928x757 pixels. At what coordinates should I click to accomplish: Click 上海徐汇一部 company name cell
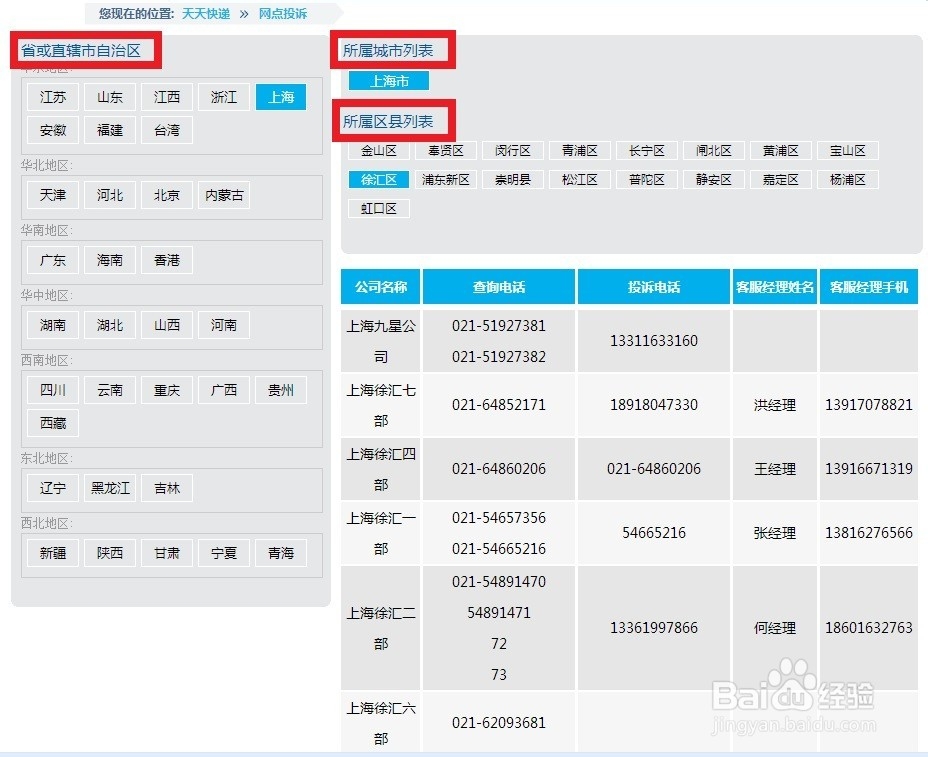coord(381,533)
